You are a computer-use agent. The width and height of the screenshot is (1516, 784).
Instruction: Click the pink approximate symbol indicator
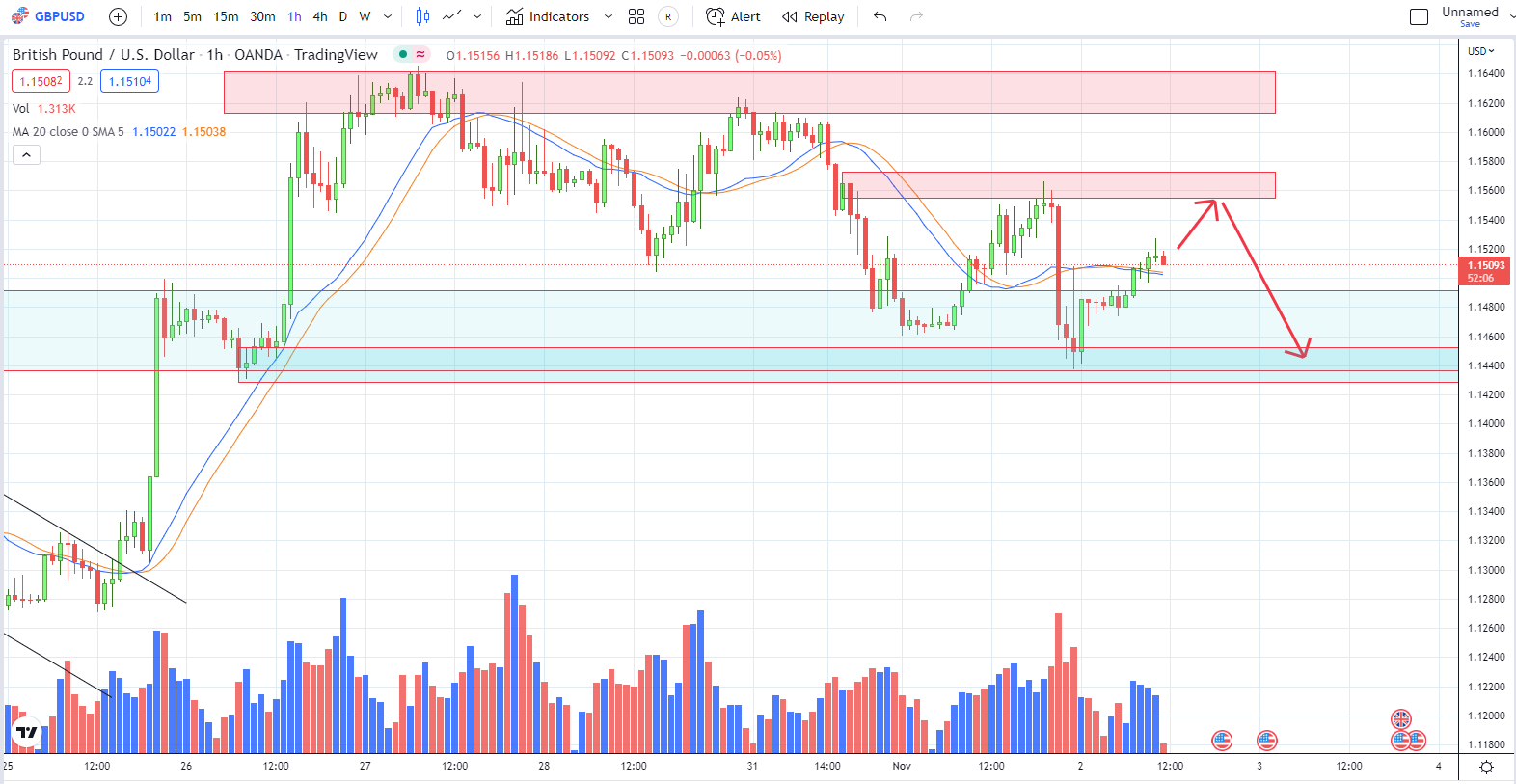point(420,54)
